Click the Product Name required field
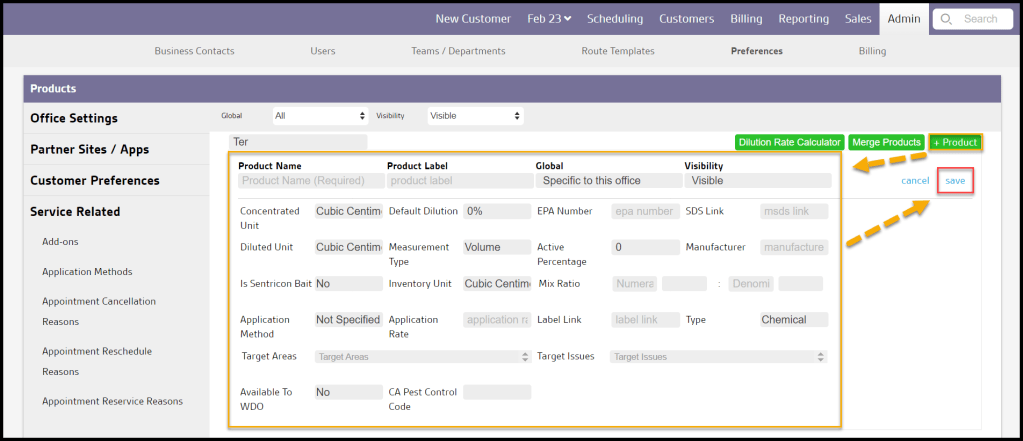The width and height of the screenshot is (1023, 441). 311,181
